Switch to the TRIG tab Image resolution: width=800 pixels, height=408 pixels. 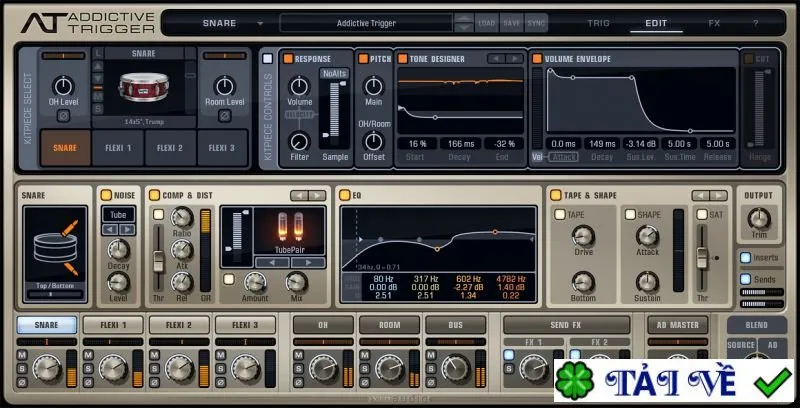coord(598,23)
